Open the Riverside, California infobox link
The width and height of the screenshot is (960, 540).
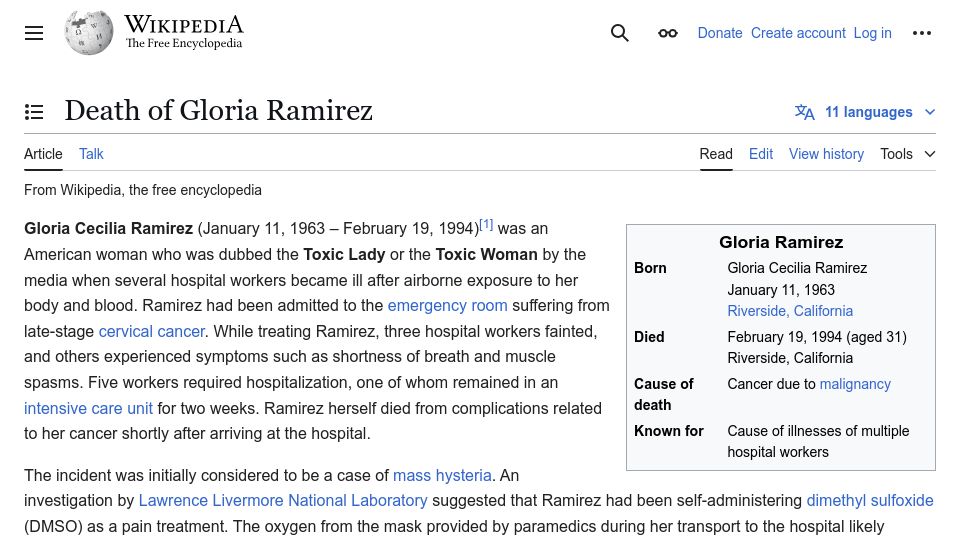pyautogui.click(x=790, y=311)
